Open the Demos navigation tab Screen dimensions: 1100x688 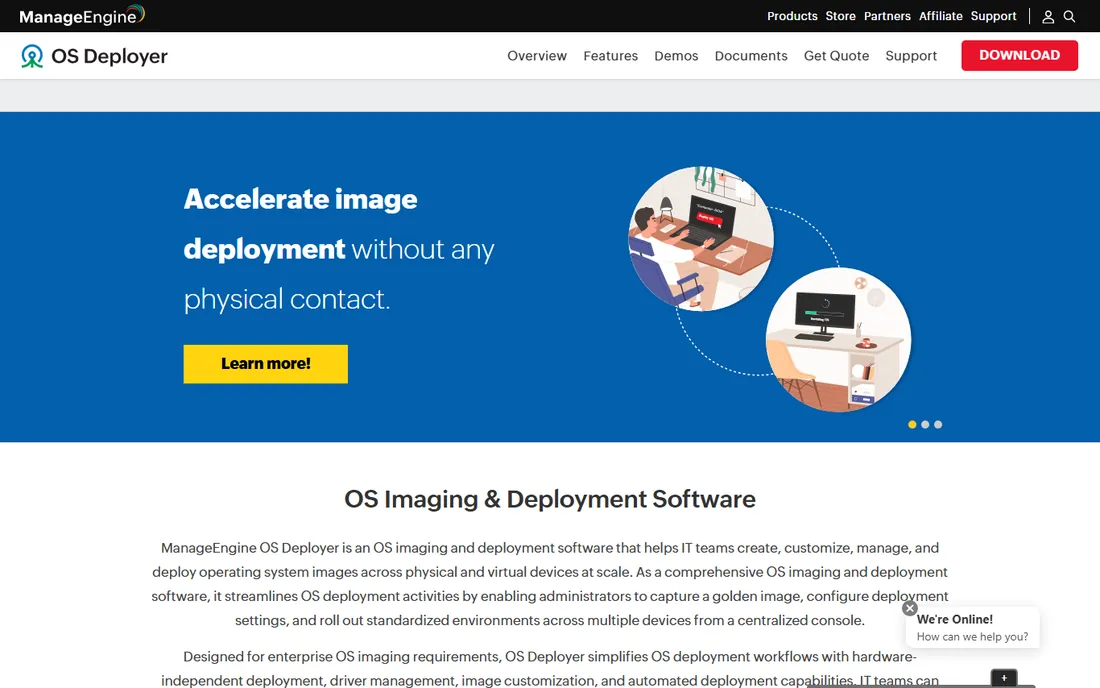676,55
